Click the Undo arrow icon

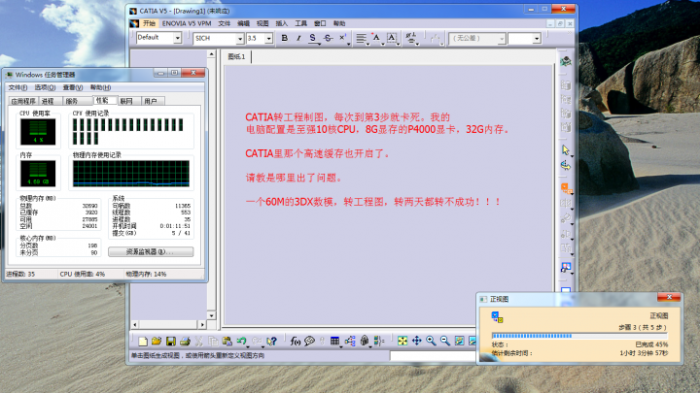point(242,341)
